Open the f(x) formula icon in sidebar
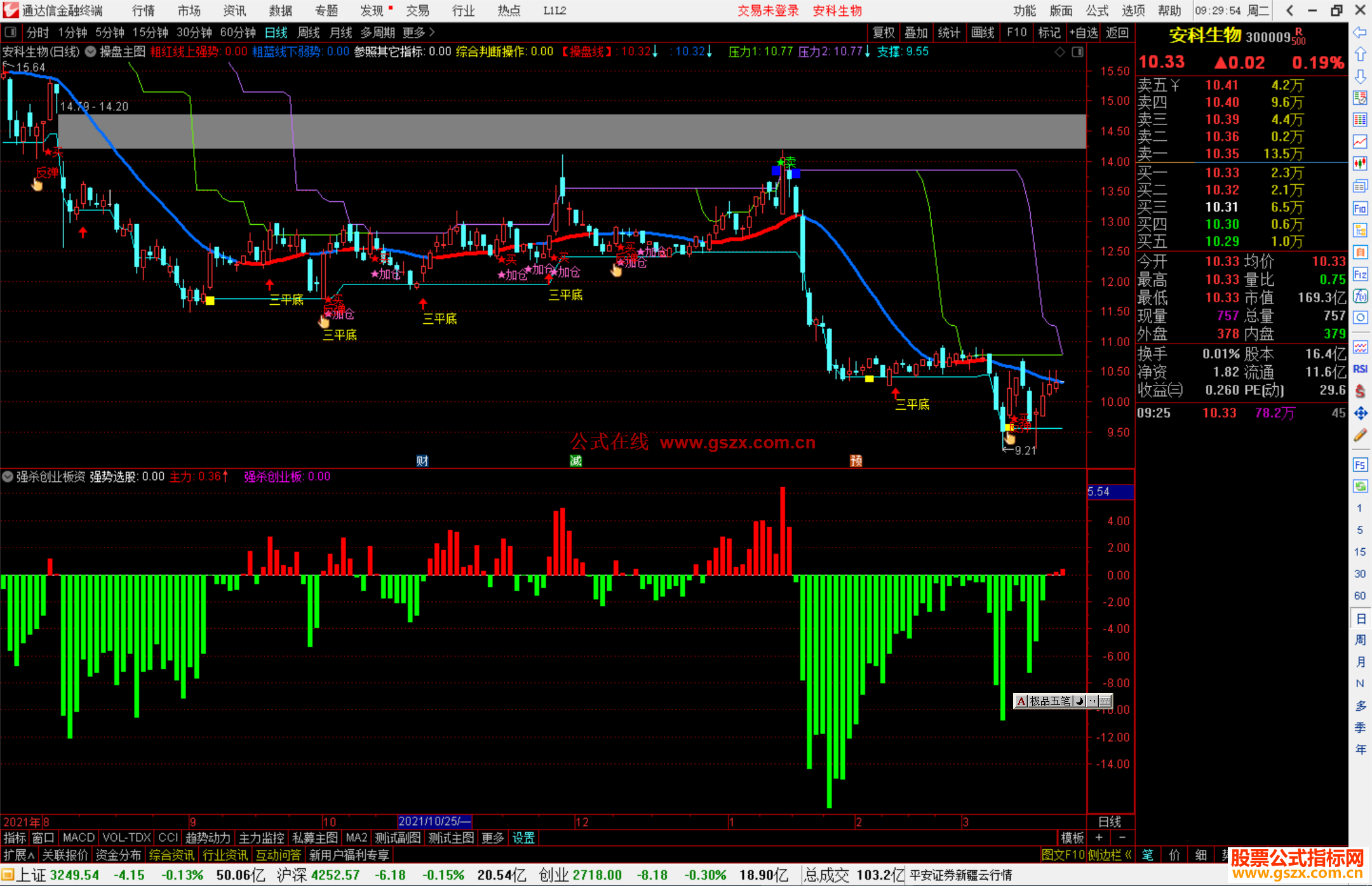Image resolution: width=1372 pixels, height=886 pixels. pyautogui.click(x=1360, y=296)
